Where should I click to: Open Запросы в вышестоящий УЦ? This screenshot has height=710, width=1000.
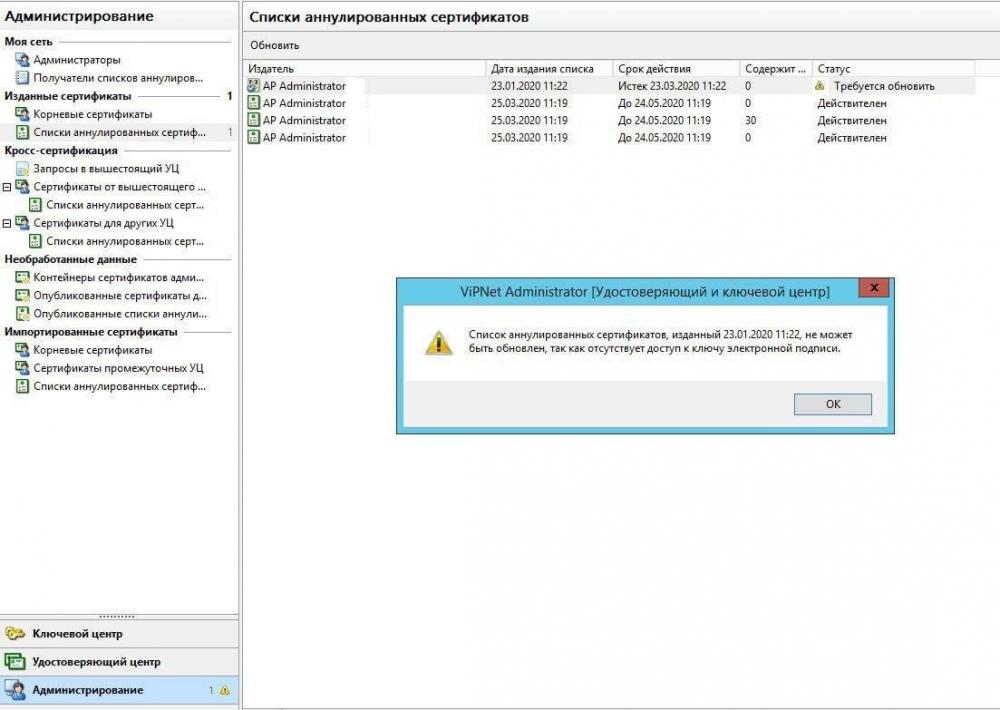click(x=106, y=168)
